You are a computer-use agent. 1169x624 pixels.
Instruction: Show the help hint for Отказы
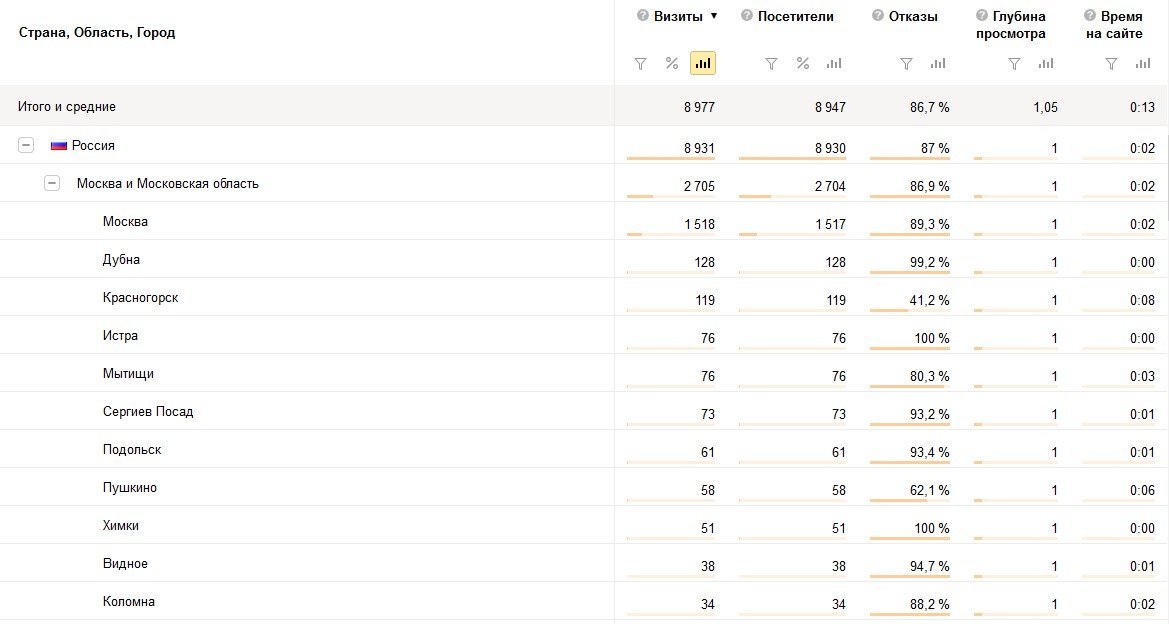click(x=878, y=16)
